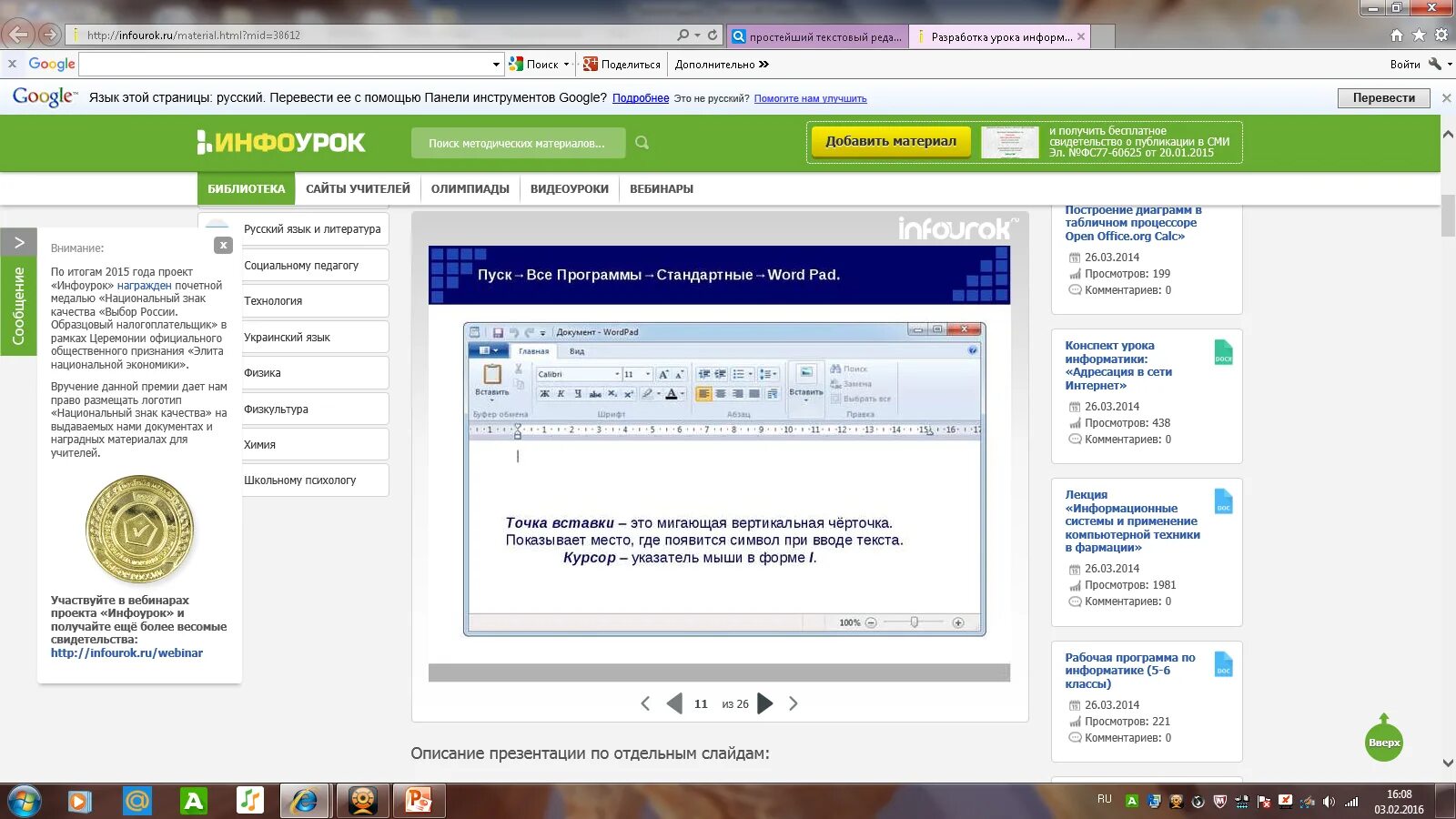This screenshot has width=1456, height=819.
Task: Open the browser Home icon
Action: (x=1397, y=35)
